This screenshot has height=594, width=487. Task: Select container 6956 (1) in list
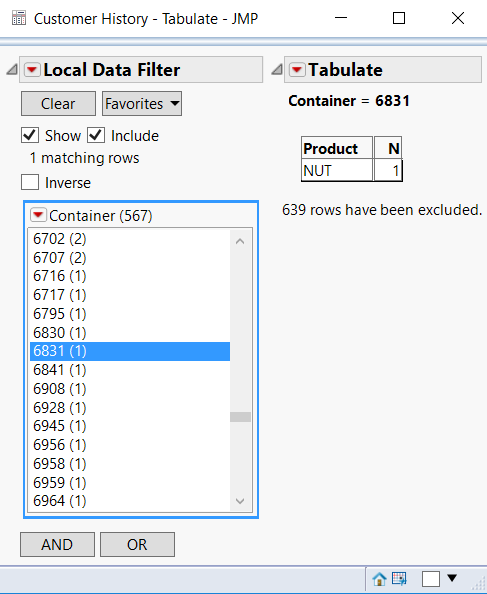(x=130, y=445)
